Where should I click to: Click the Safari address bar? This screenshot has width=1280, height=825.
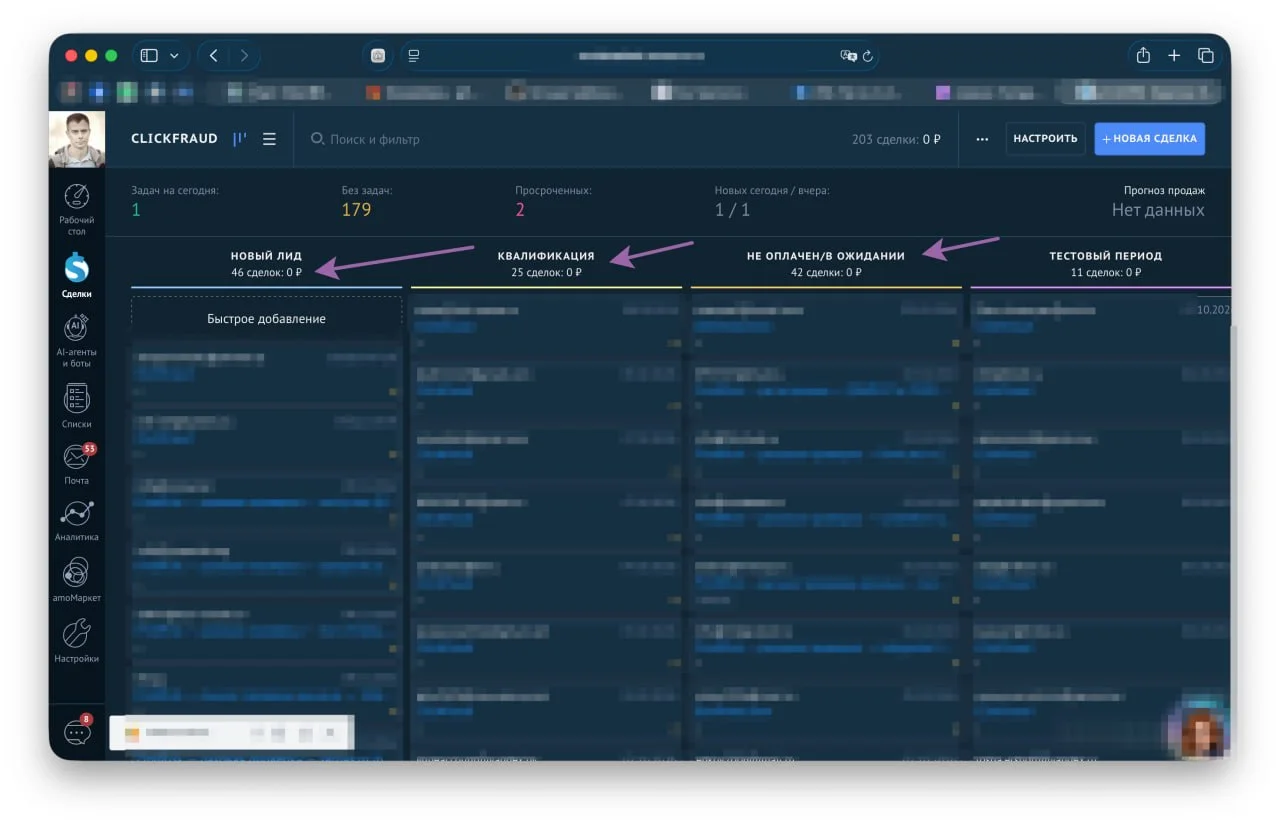point(640,56)
